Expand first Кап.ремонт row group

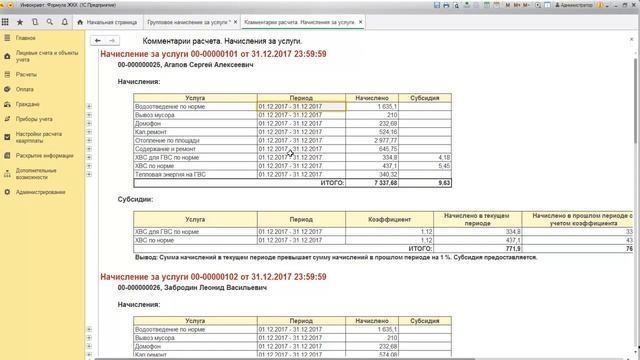(x=89, y=132)
